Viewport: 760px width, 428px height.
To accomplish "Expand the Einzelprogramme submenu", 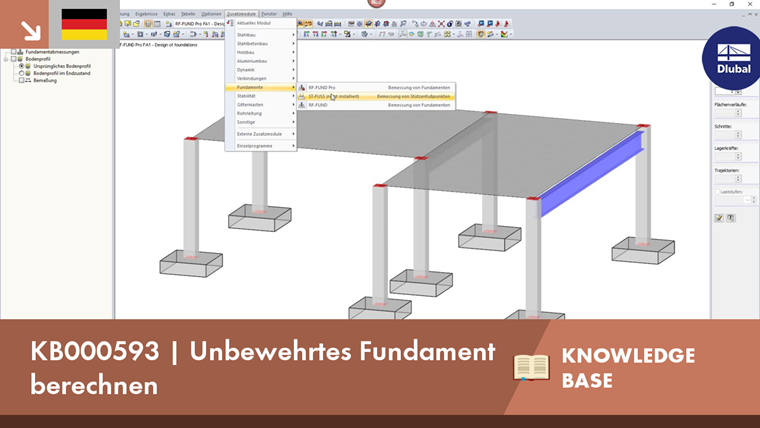I will coord(261,146).
